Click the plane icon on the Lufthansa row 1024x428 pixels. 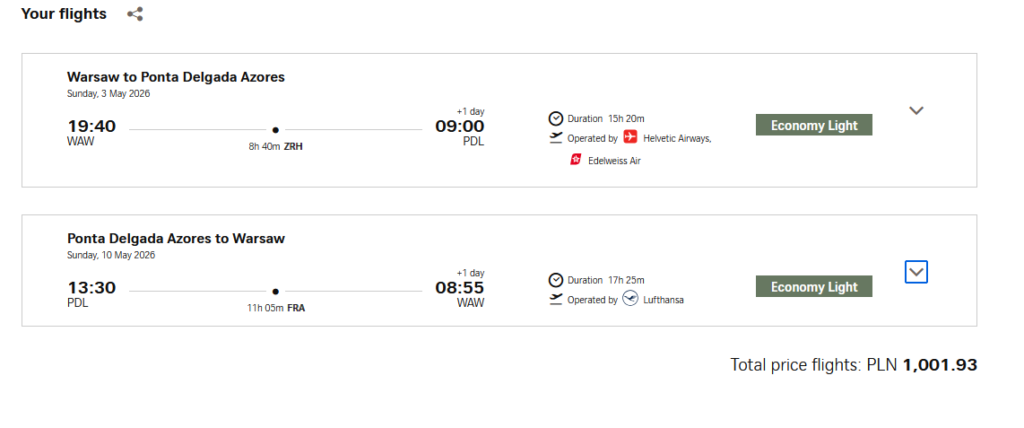pos(556,299)
